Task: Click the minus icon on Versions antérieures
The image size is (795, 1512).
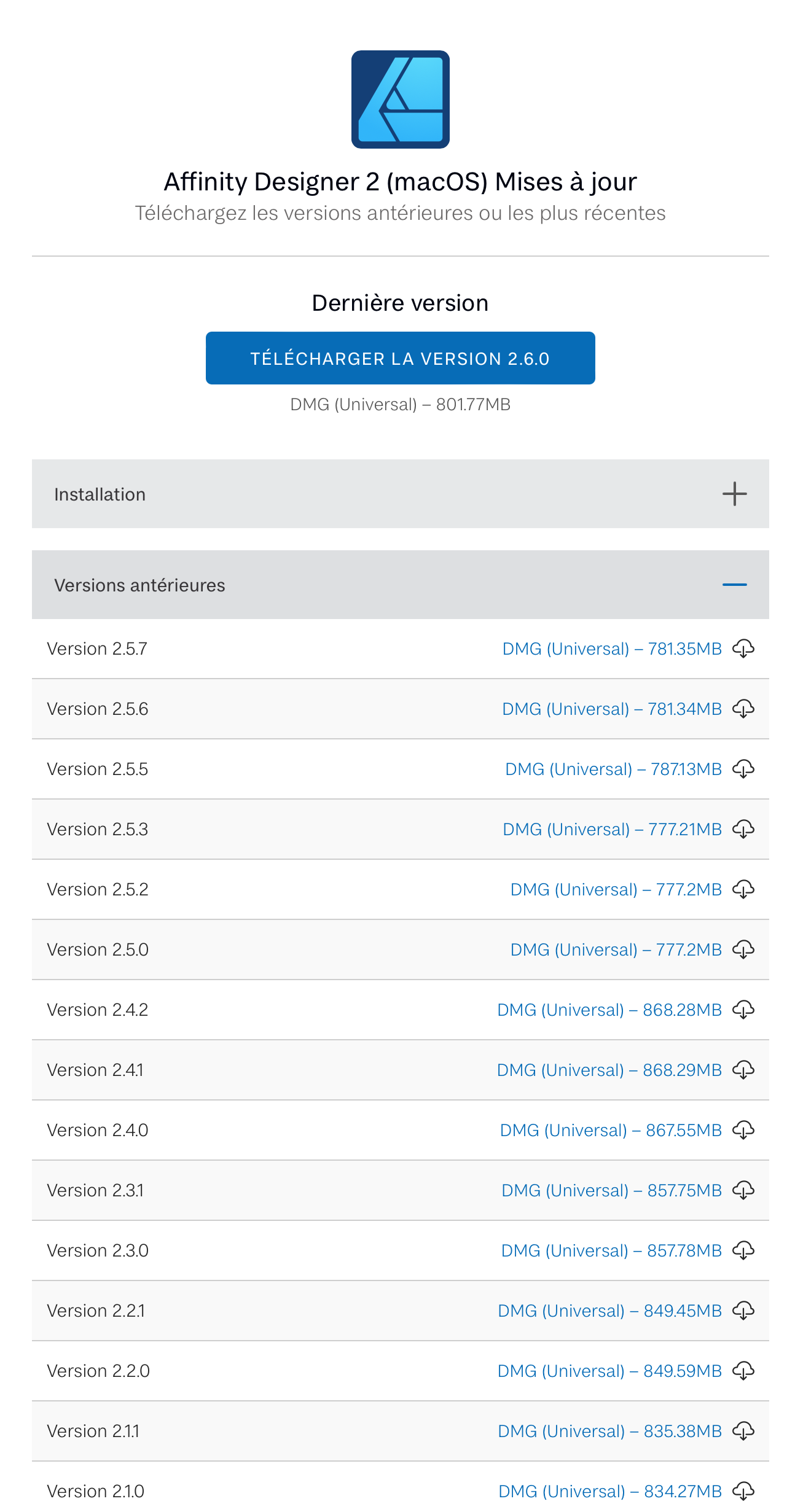Action: [x=734, y=585]
